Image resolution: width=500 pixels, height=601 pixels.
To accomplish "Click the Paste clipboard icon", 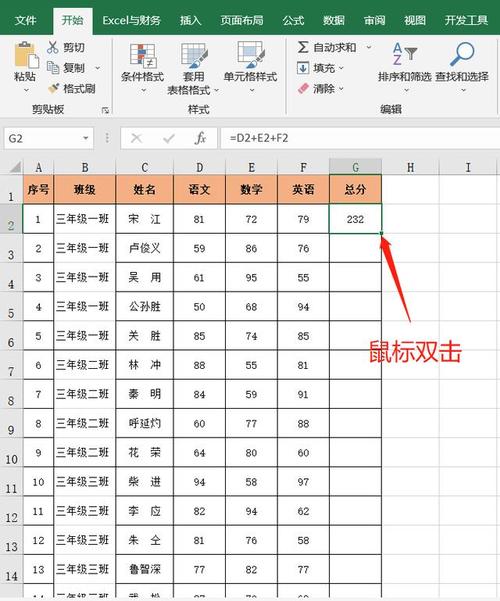I will coord(26,56).
